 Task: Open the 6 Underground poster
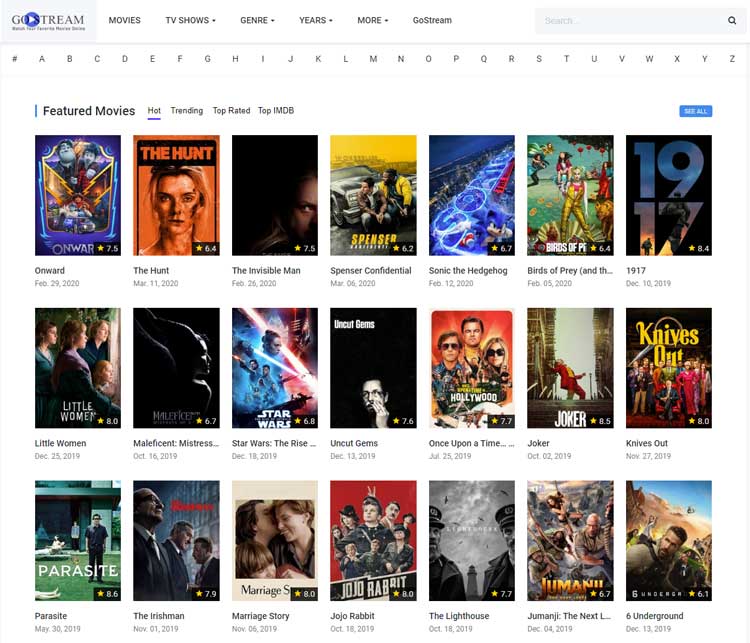click(x=669, y=541)
